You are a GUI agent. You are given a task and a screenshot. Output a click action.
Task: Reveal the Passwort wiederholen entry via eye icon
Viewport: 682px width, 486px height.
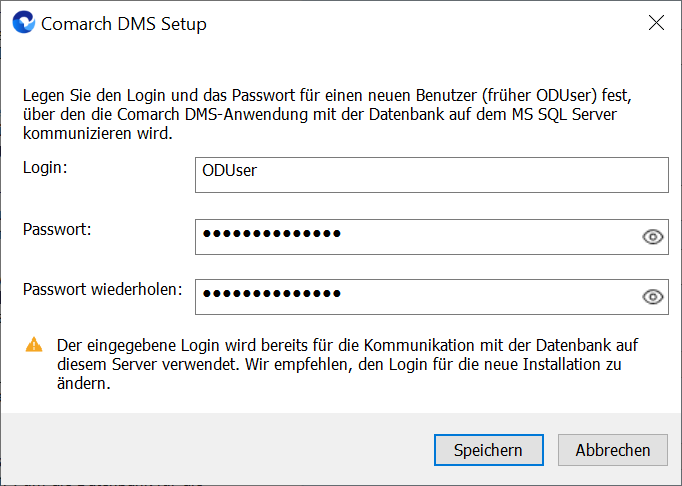[653, 296]
